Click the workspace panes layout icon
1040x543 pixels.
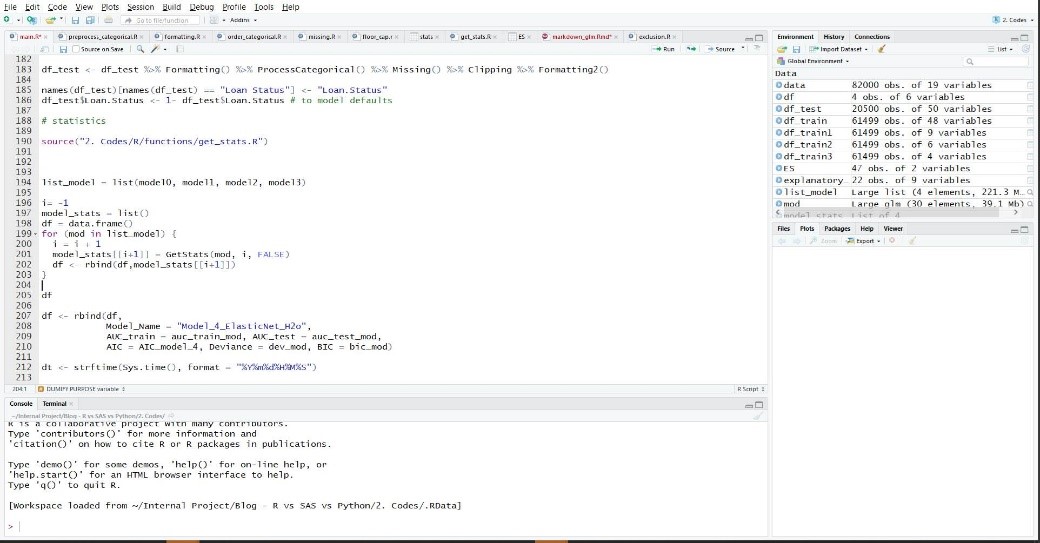[214, 20]
